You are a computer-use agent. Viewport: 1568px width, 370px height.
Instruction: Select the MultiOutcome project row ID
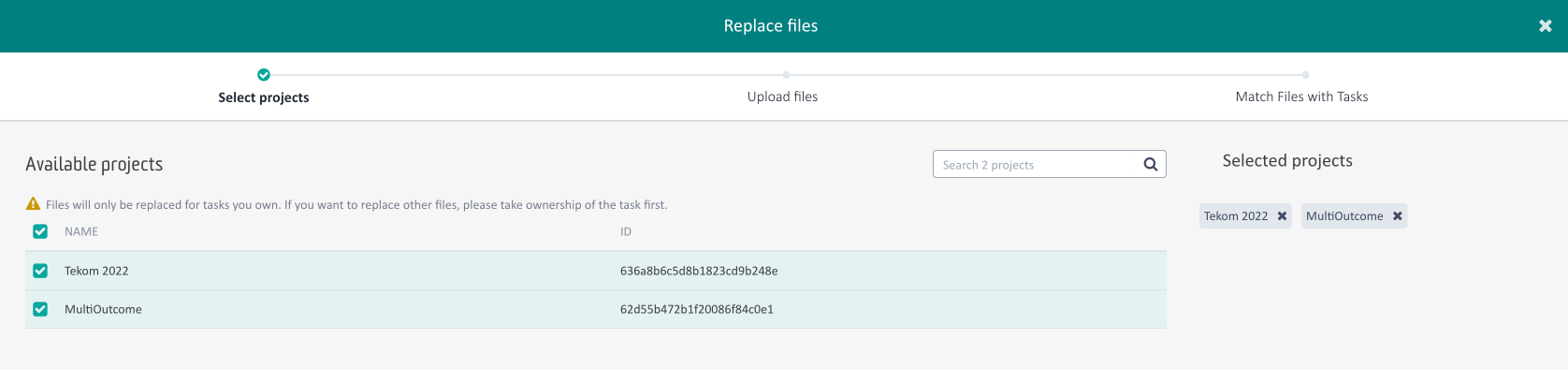[x=697, y=309]
